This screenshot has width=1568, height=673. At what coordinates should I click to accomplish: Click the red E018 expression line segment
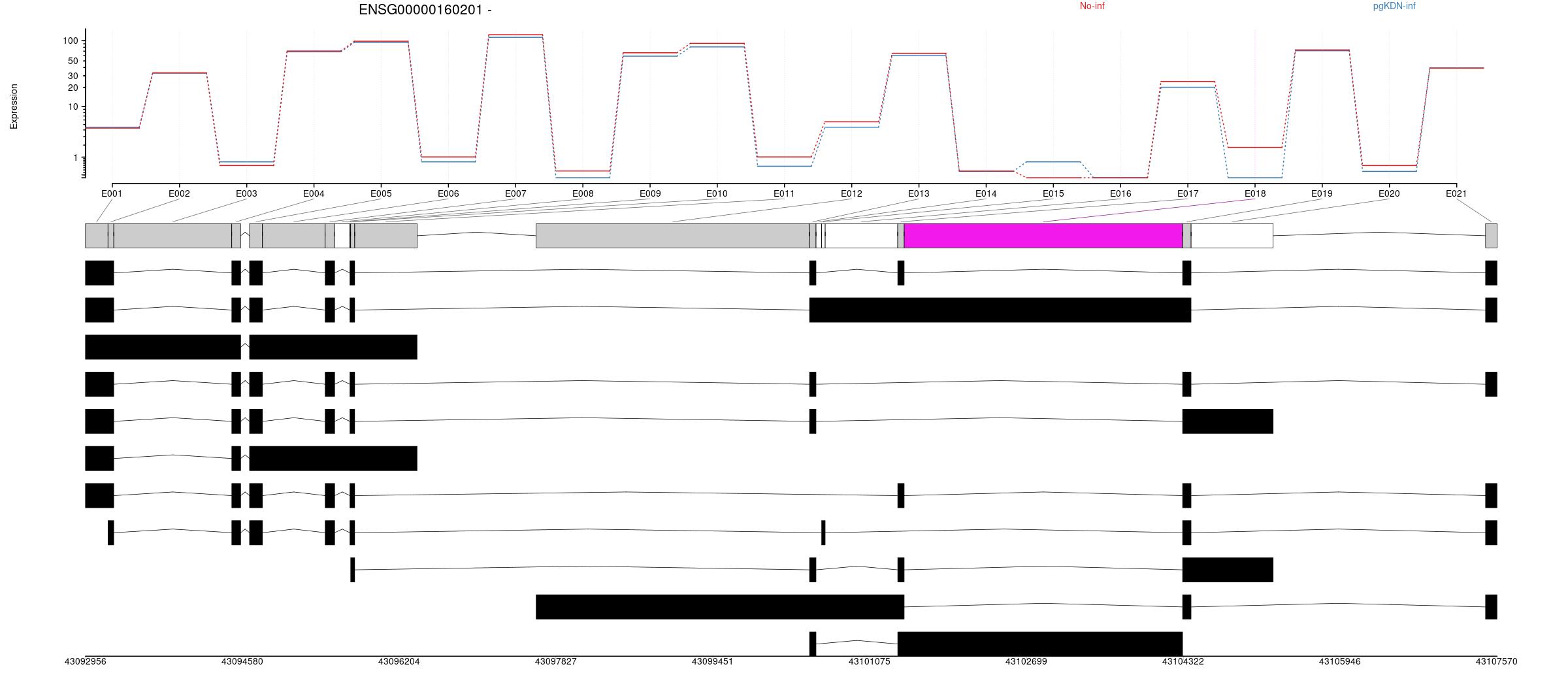(x=1255, y=147)
